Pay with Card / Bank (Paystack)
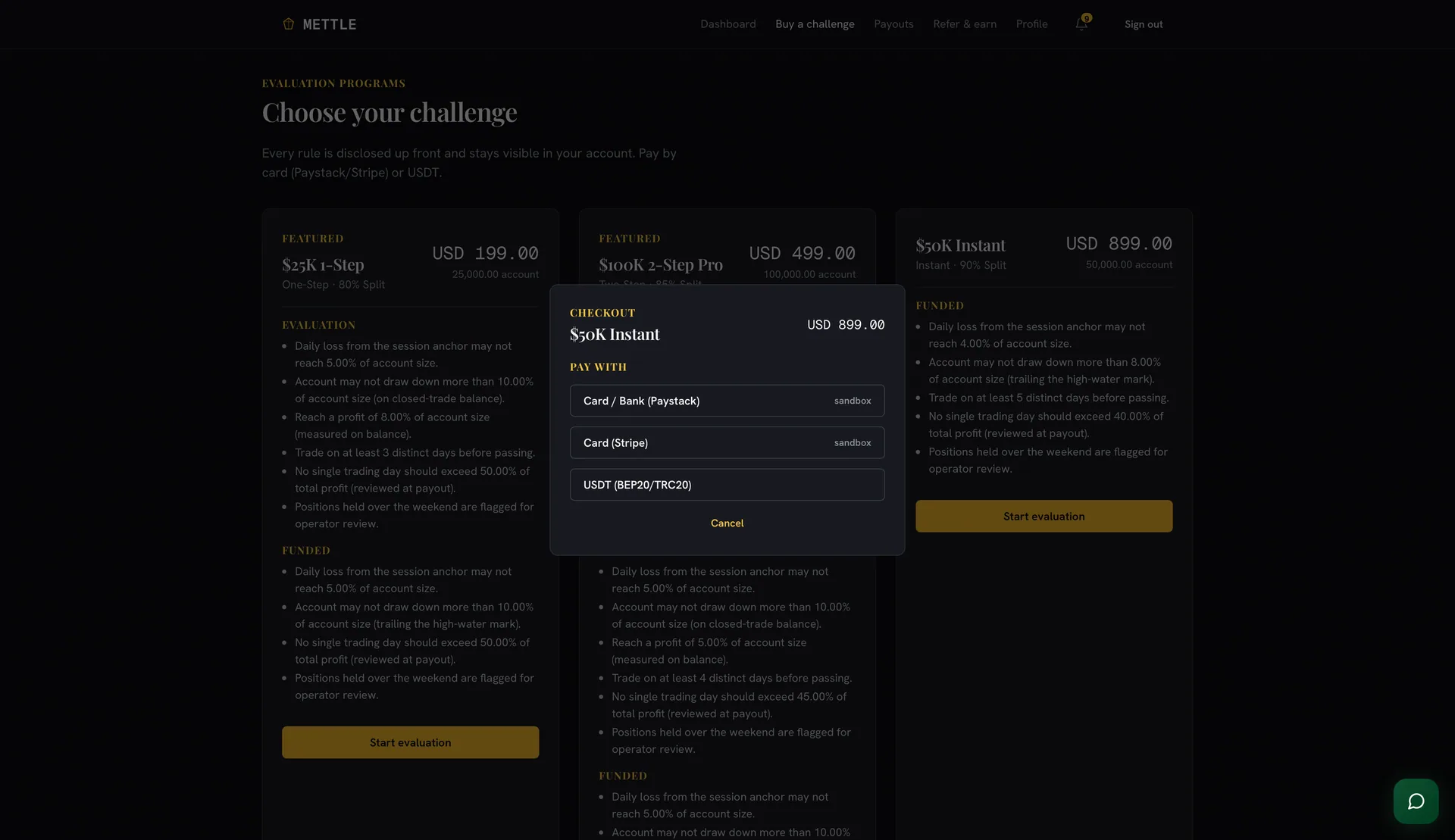Screen dimensions: 1455x840 (x=727, y=401)
